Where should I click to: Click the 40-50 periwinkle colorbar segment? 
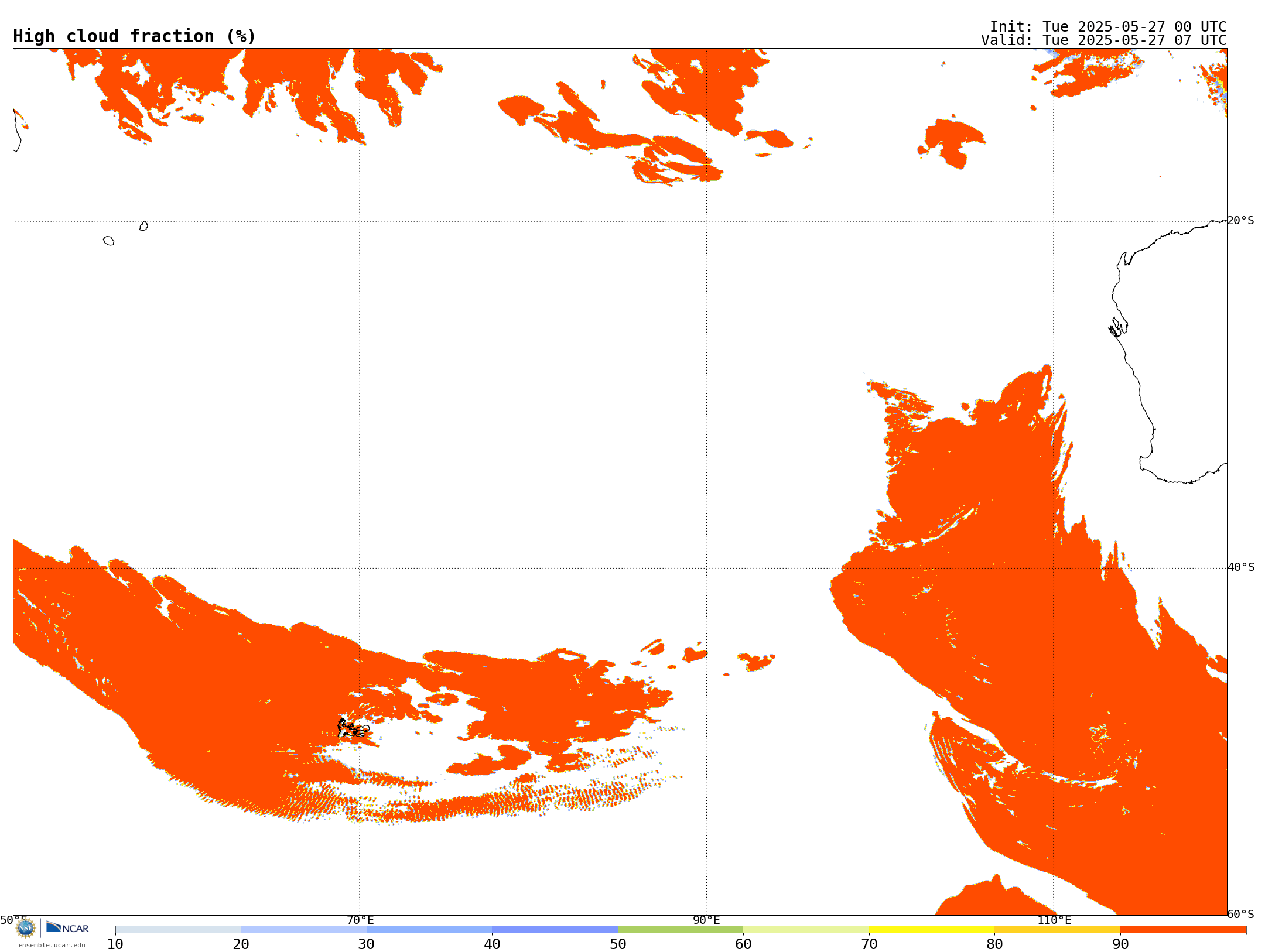coord(555,930)
